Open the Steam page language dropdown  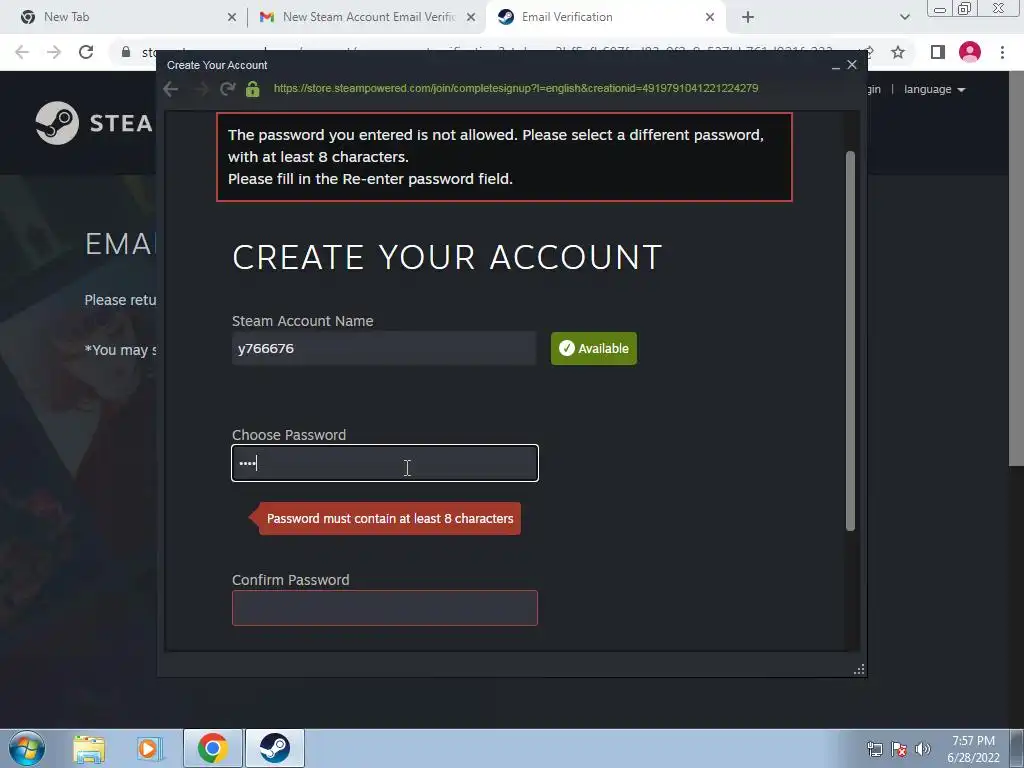pos(935,89)
